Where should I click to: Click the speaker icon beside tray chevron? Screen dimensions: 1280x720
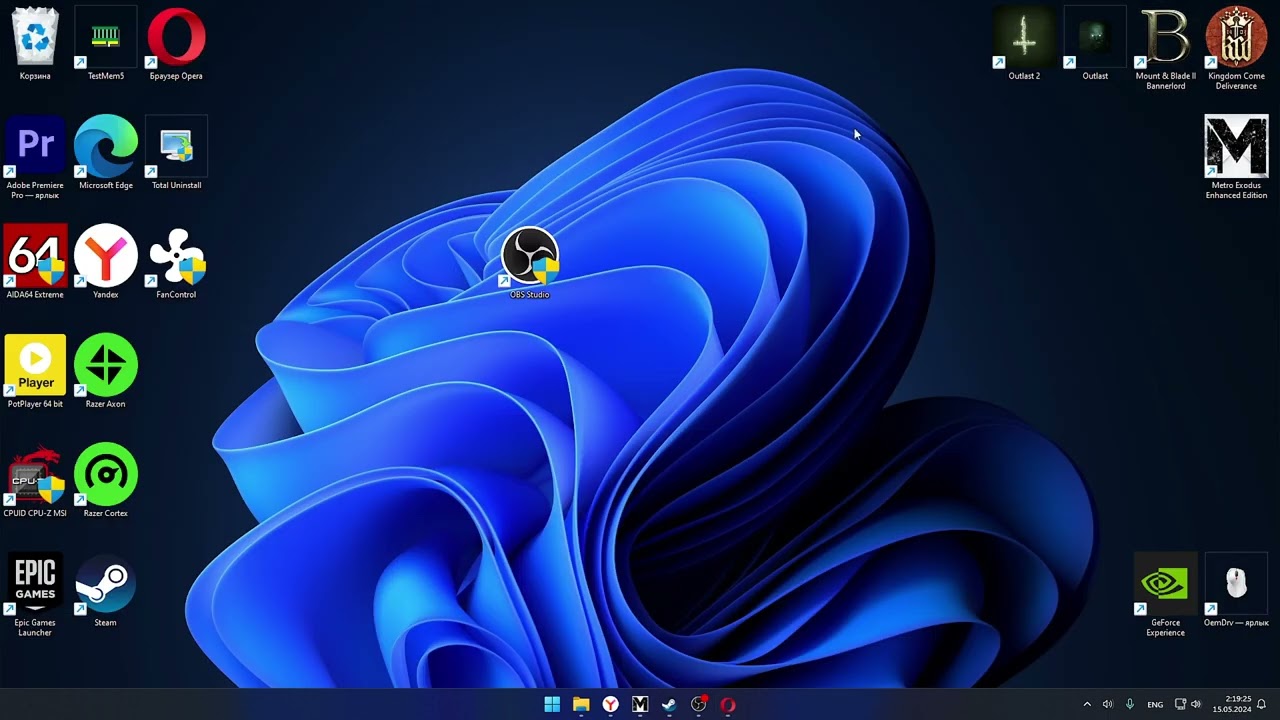pos(1107,705)
